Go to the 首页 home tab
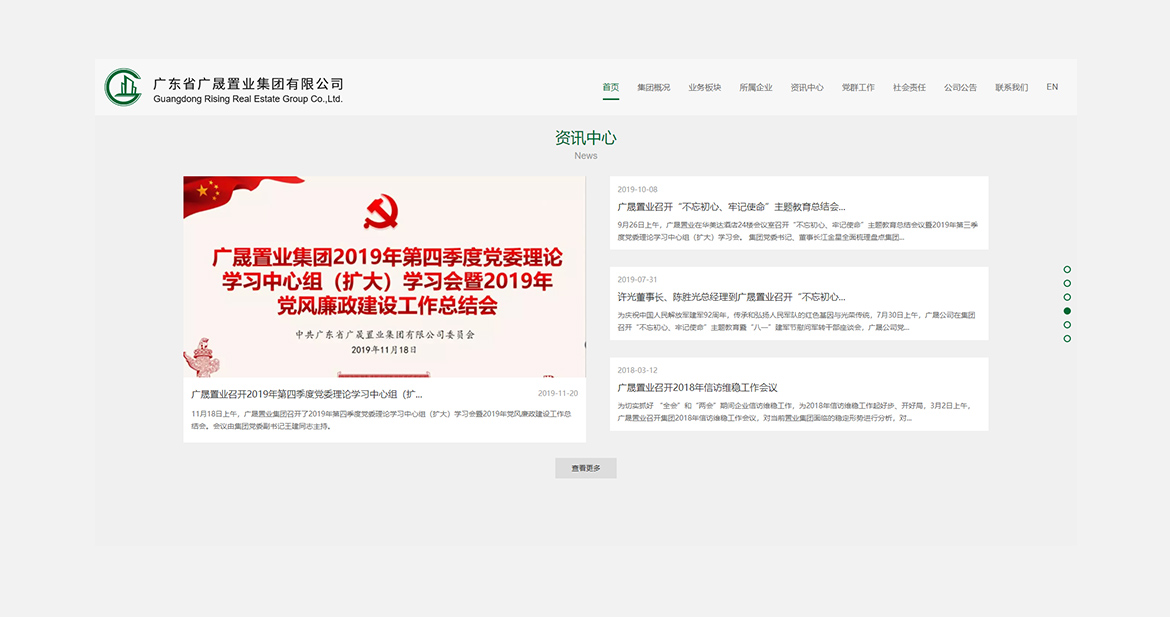This screenshot has height=617, width=1170. tap(610, 87)
